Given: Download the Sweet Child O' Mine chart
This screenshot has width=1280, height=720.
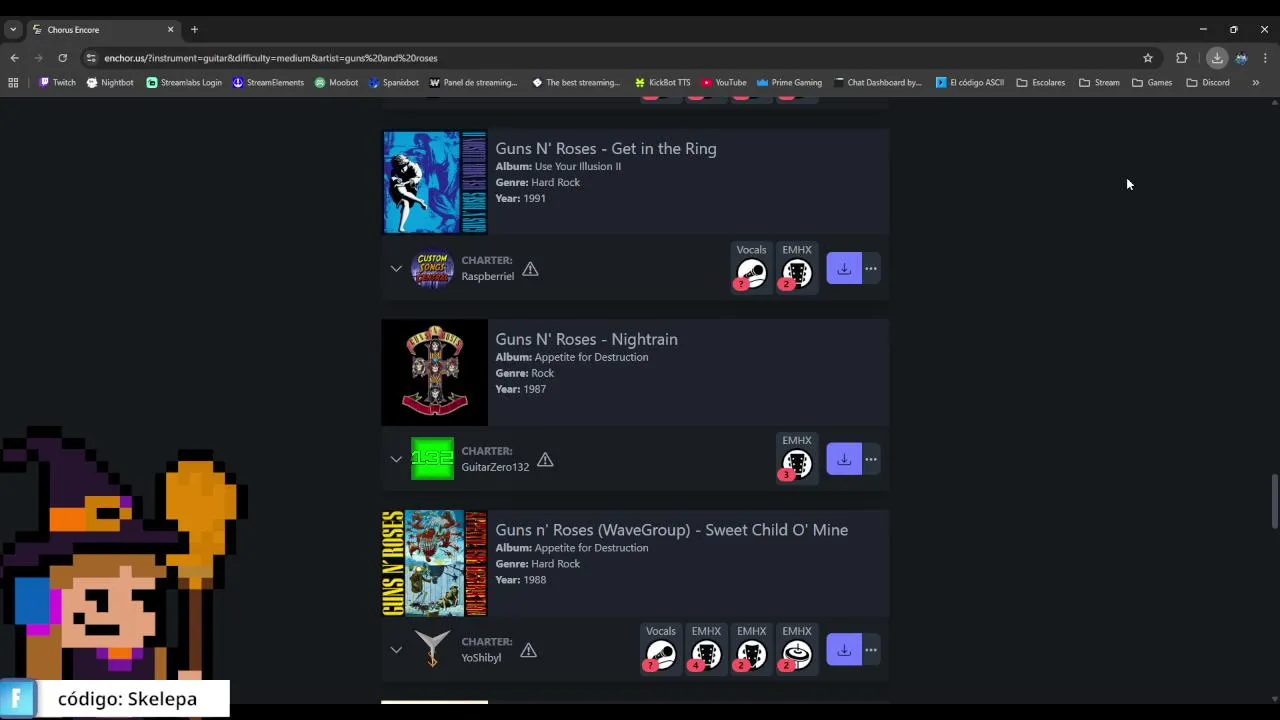Looking at the screenshot, I should point(844,650).
